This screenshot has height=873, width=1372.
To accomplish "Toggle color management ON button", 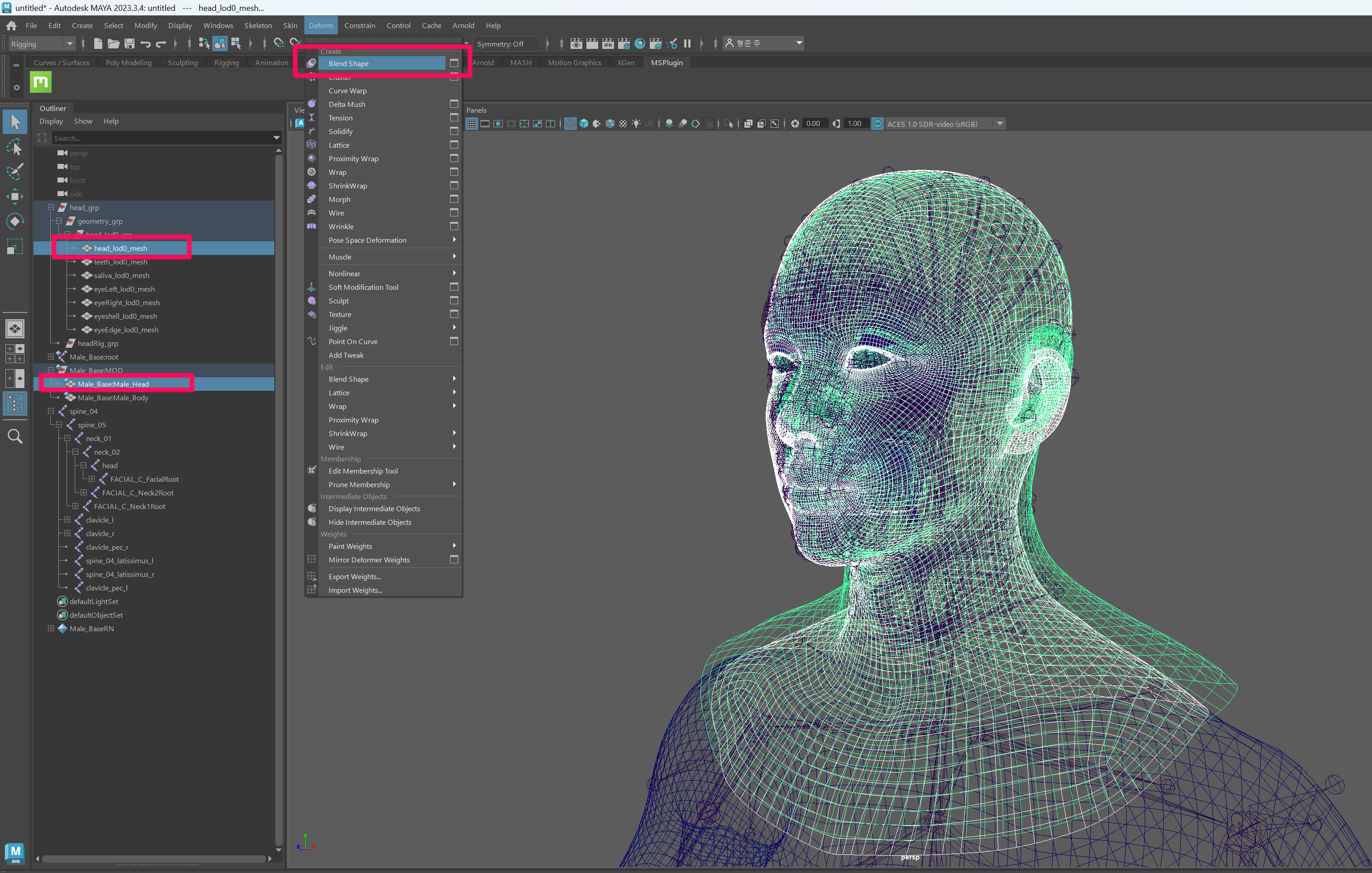I will click(x=878, y=124).
